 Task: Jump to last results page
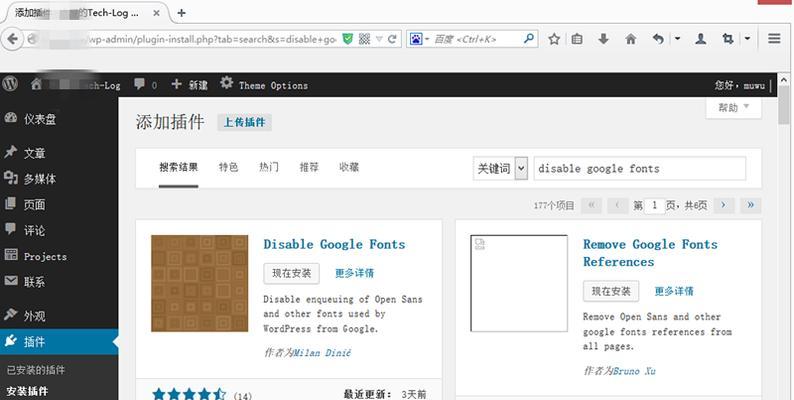point(750,205)
